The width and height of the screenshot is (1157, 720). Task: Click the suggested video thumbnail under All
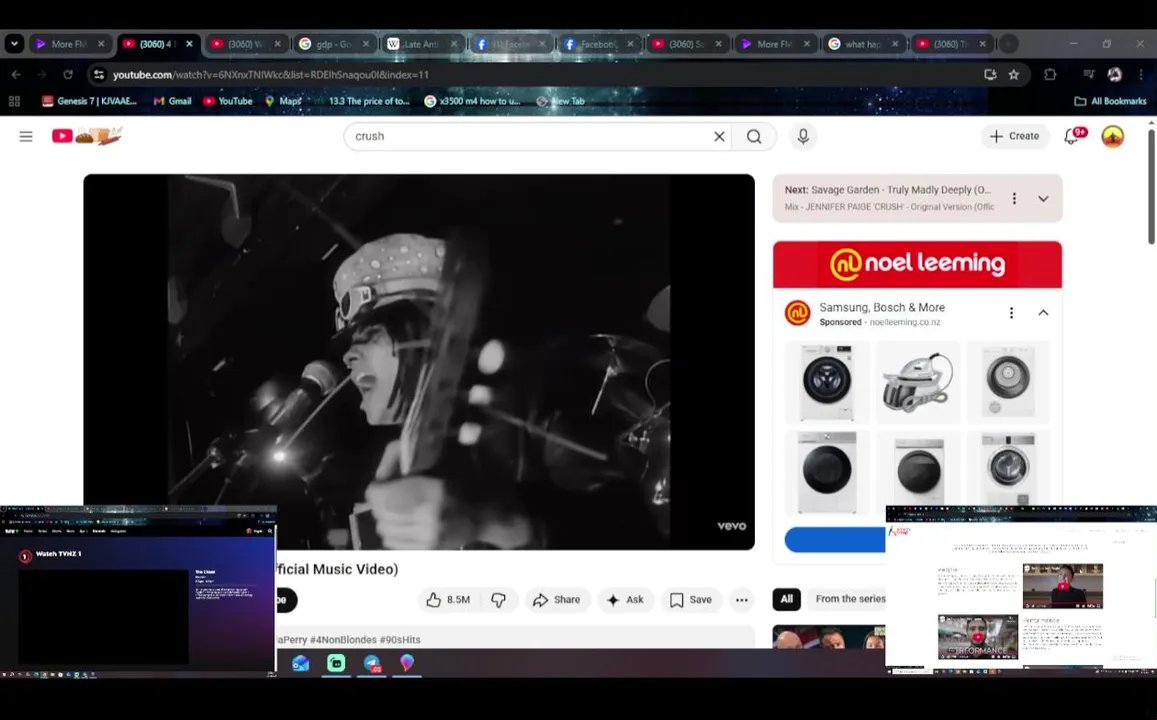click(x=829, y=637)
